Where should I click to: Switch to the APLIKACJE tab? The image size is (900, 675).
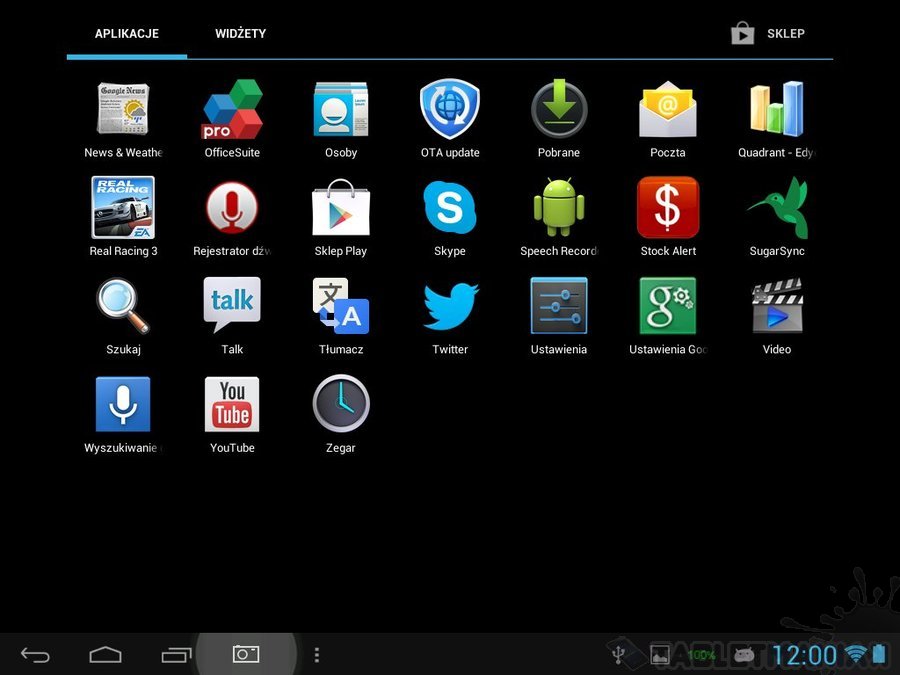[x=127, y=33]
